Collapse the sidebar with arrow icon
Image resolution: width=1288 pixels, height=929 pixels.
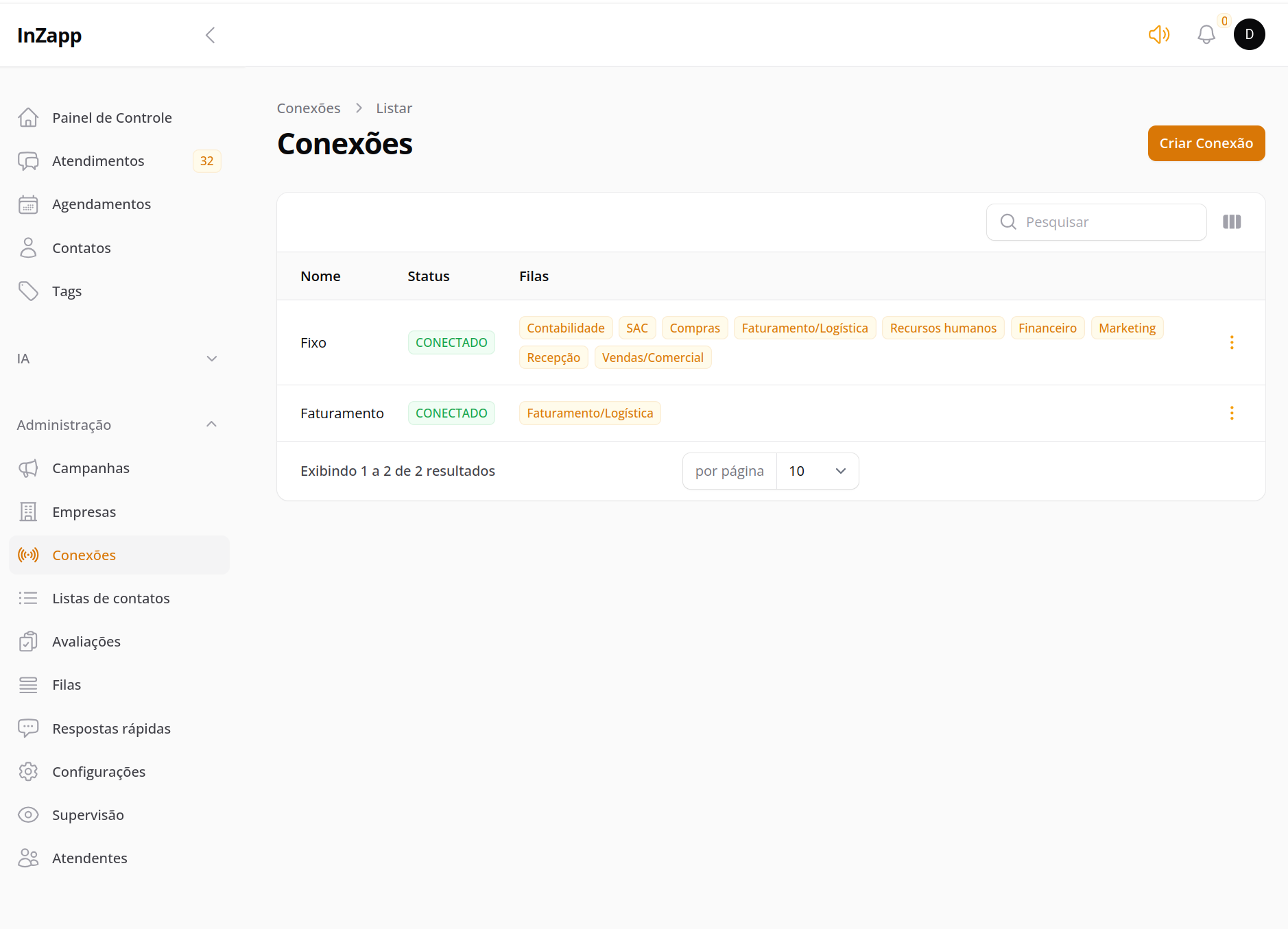click(211, 35)
